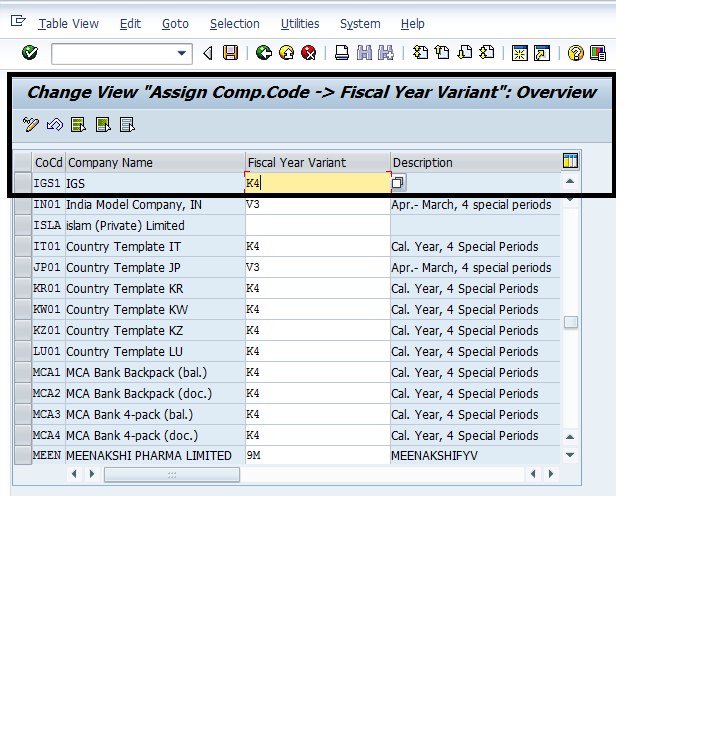Open the command field dropdown arrow
724x729 pixels.
[x=182, y=53]
